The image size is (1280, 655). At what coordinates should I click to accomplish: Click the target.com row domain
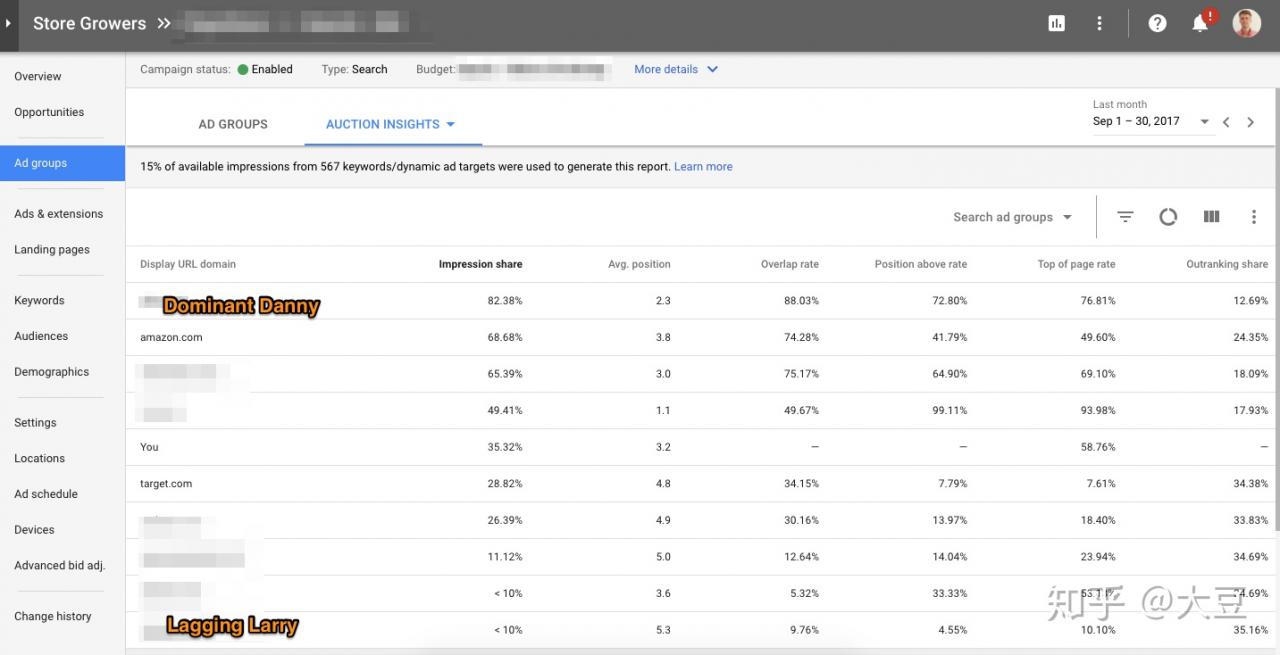pos(166,484)
